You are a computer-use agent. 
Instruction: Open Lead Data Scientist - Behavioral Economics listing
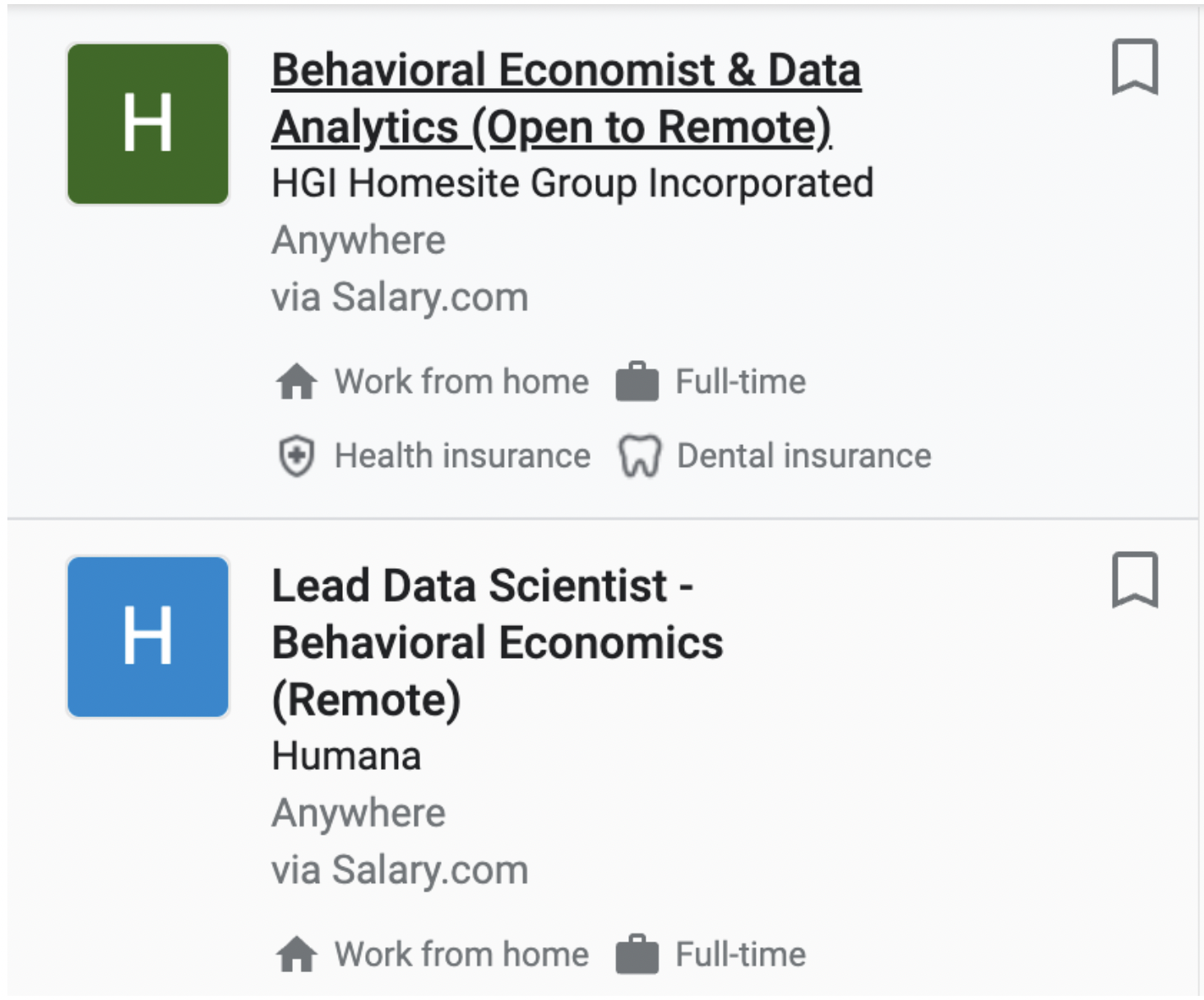coord(498,642)
